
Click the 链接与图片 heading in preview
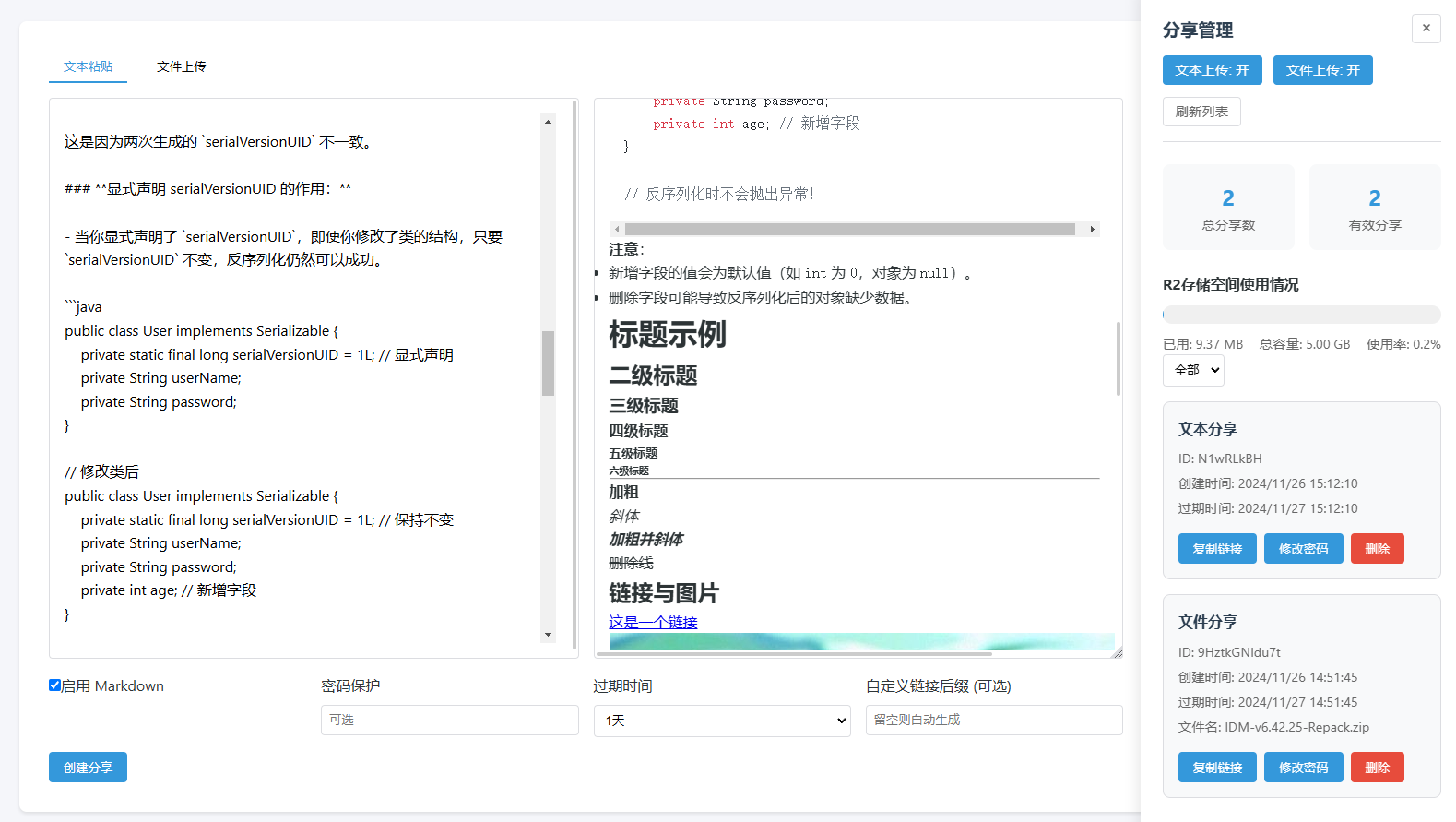tap(664, 593)
